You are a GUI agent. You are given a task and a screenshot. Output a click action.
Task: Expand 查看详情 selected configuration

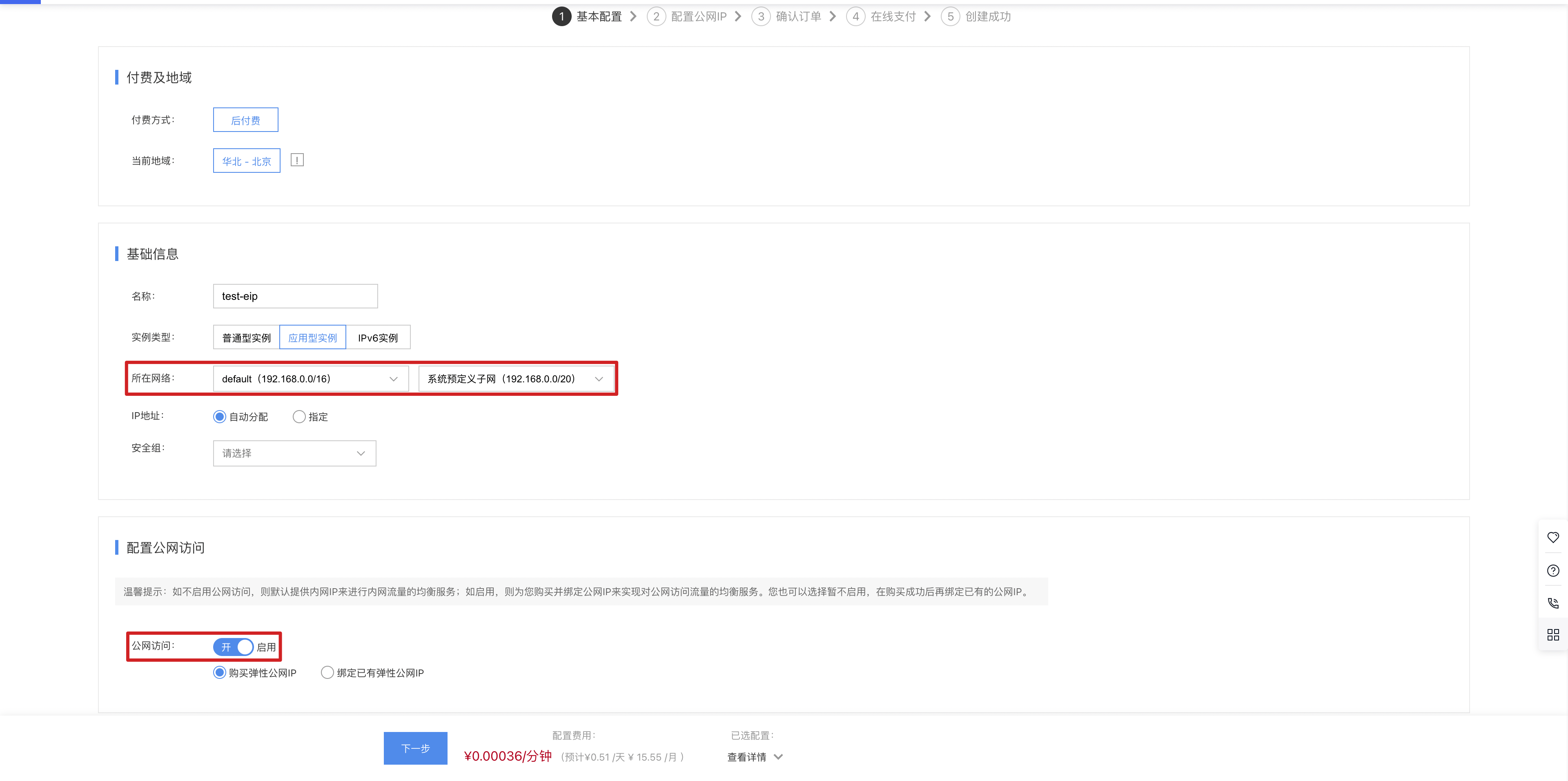point(755,756)
